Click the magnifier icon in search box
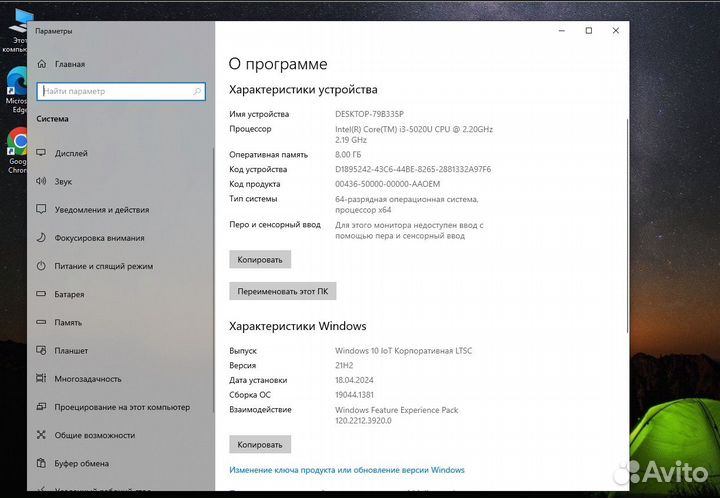The height and width of the screenshot is (498, 720). (197, 91)
